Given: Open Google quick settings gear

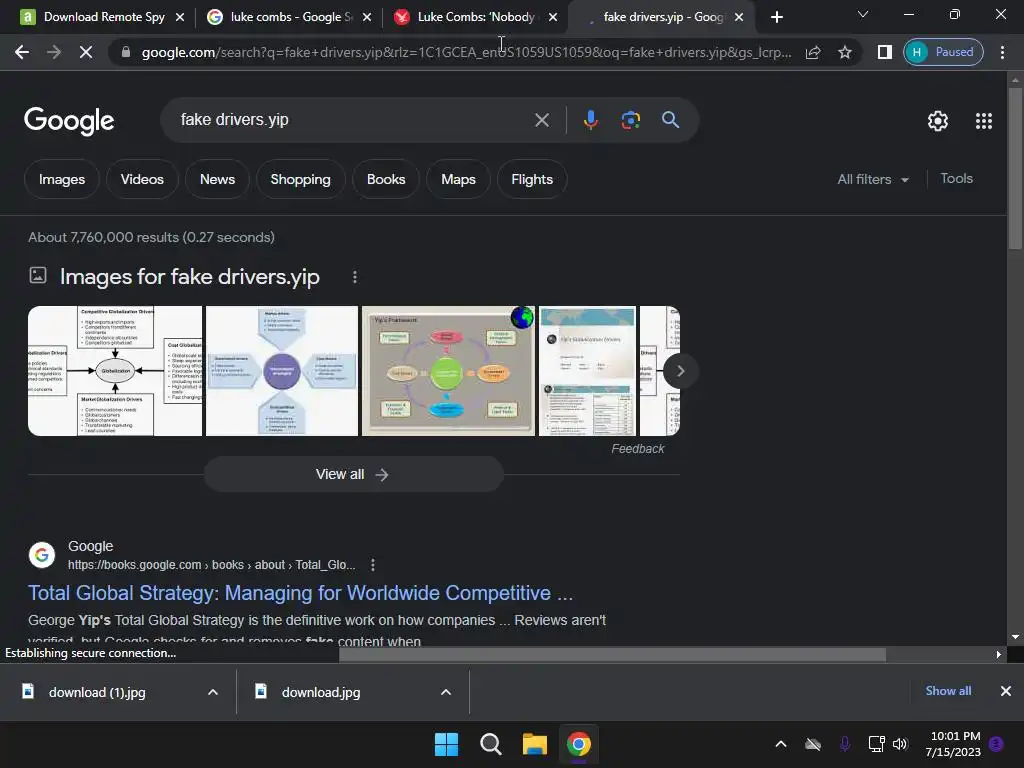Looking at the screenshot, I should click(x=938, y=121).
